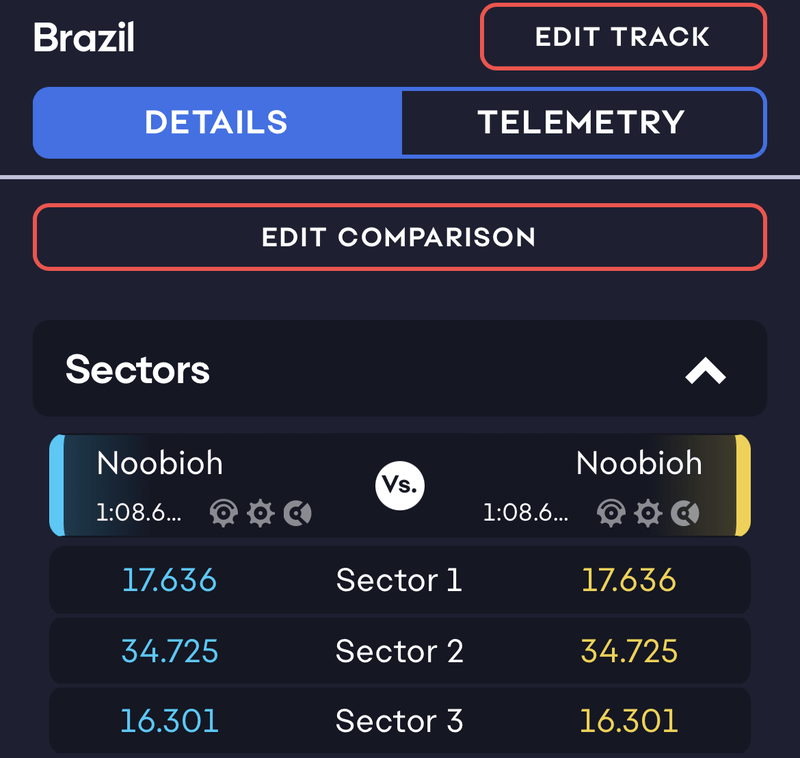Click the Sectors section header

click(x=138, y=369)
